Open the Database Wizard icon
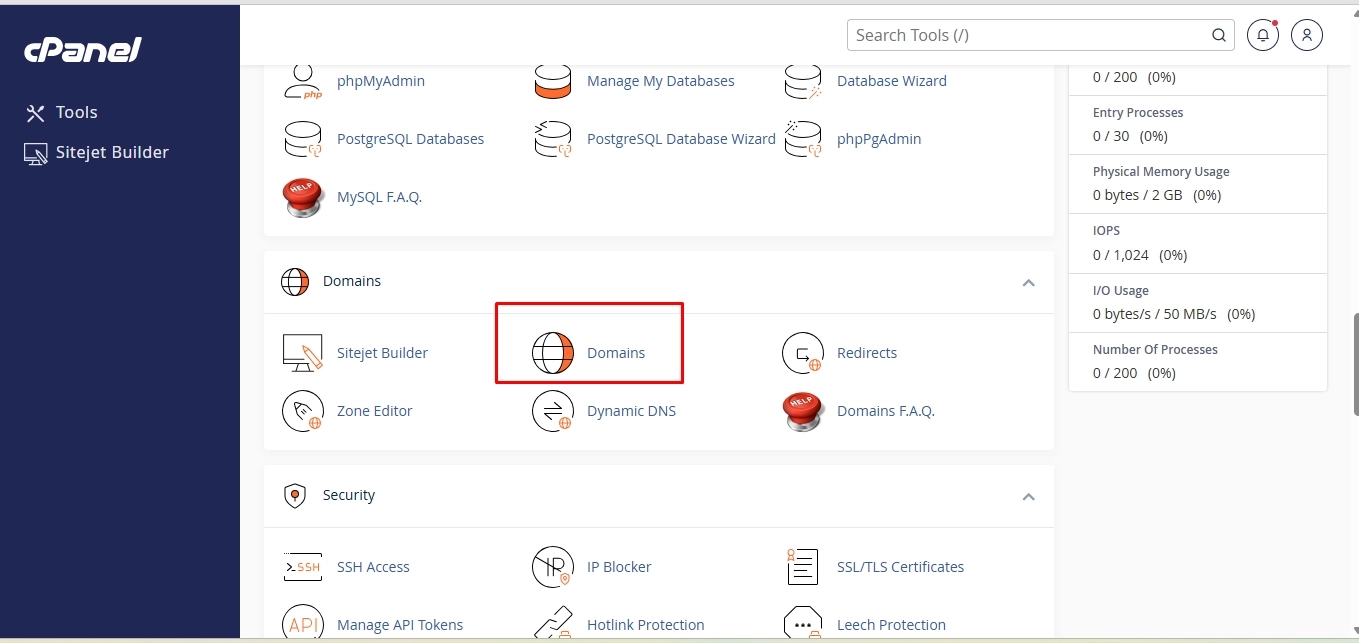The image size is (1359, 643). click(803, 81)
